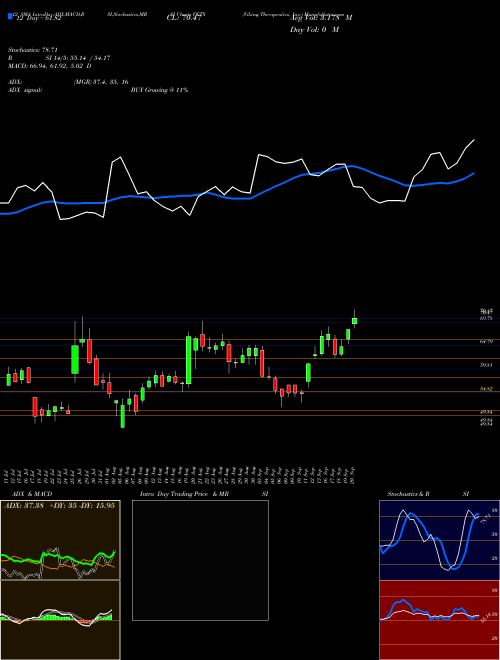Click the 'CL: 70.47' closing price text
Screen dimensions: 500x660
(183, 19)
